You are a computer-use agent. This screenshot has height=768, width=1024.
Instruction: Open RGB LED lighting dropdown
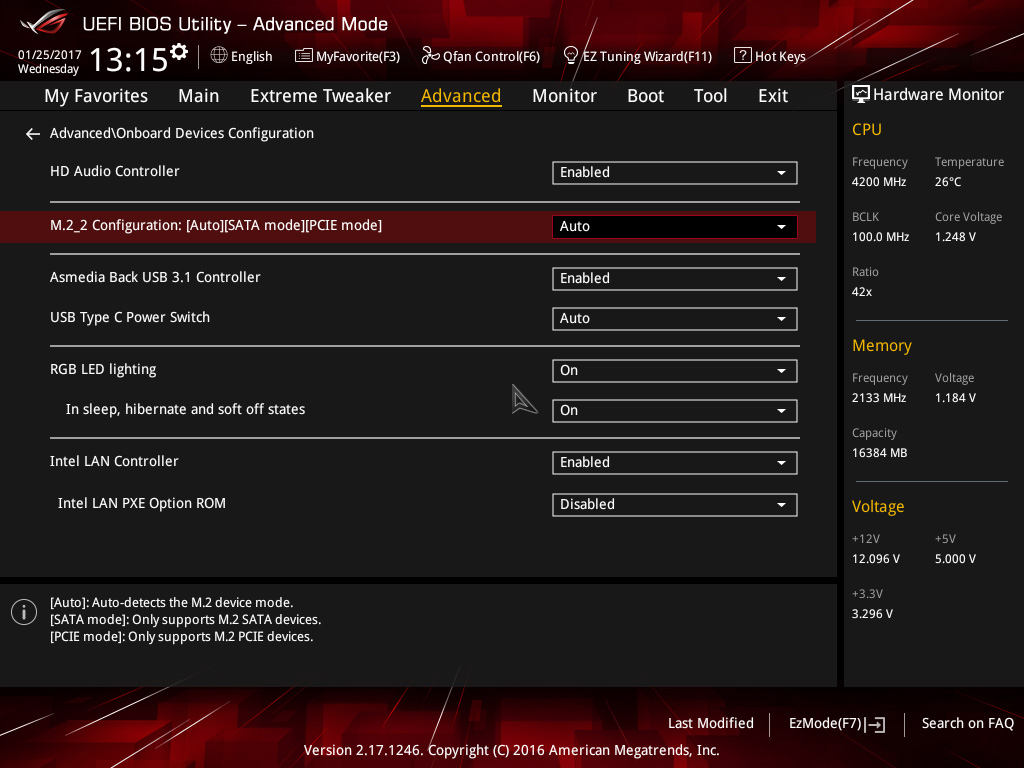pos(675,371)
